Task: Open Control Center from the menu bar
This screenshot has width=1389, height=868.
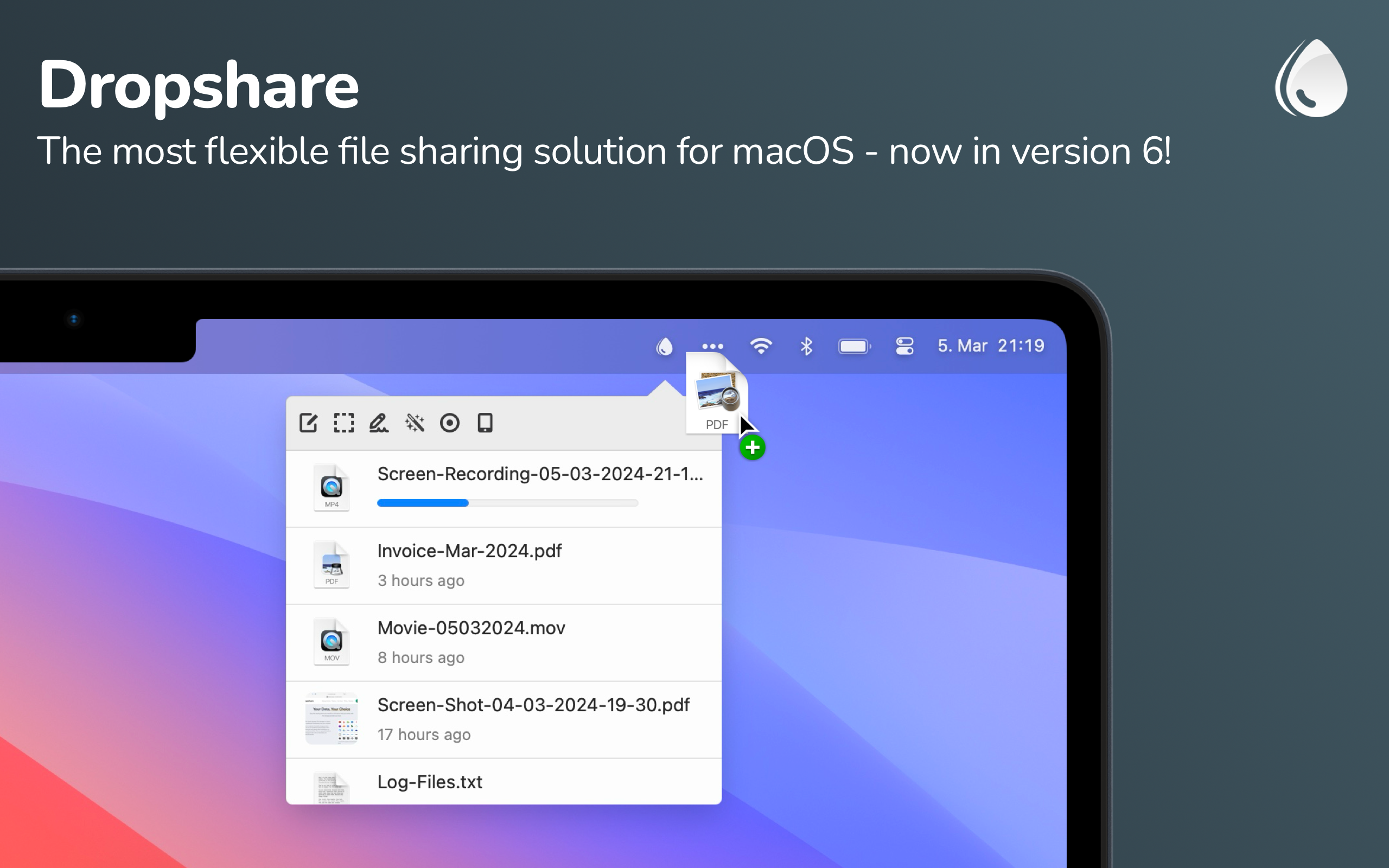Action: [x=904, y=346]
